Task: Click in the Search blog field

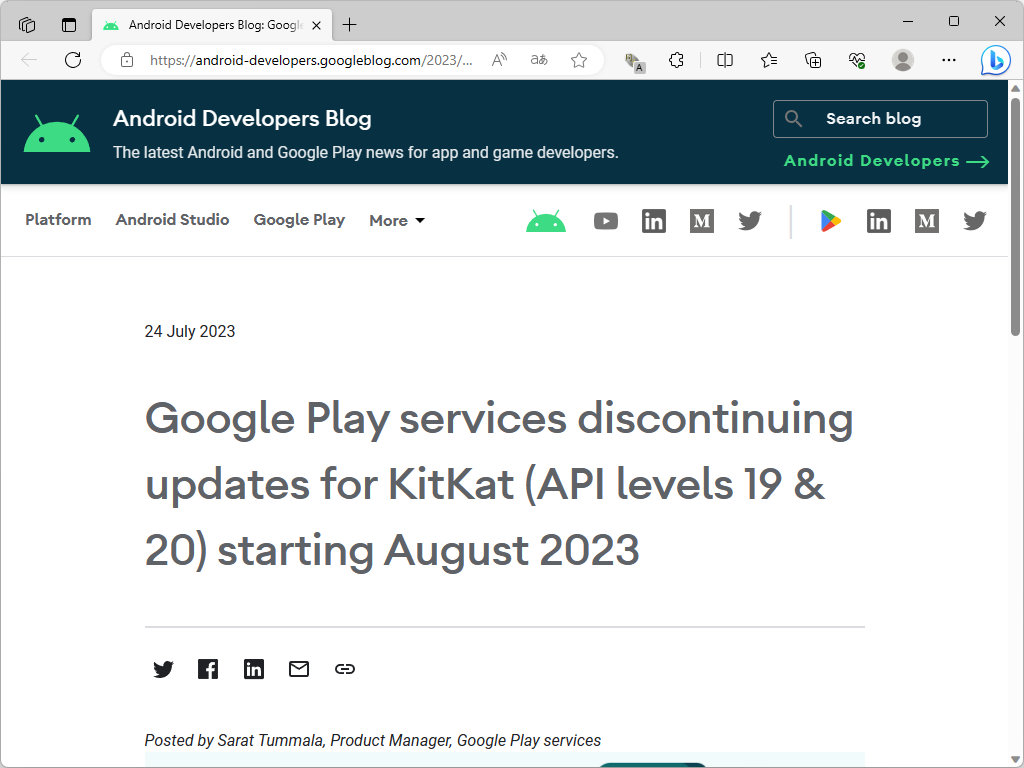Action: coord(880,119)
